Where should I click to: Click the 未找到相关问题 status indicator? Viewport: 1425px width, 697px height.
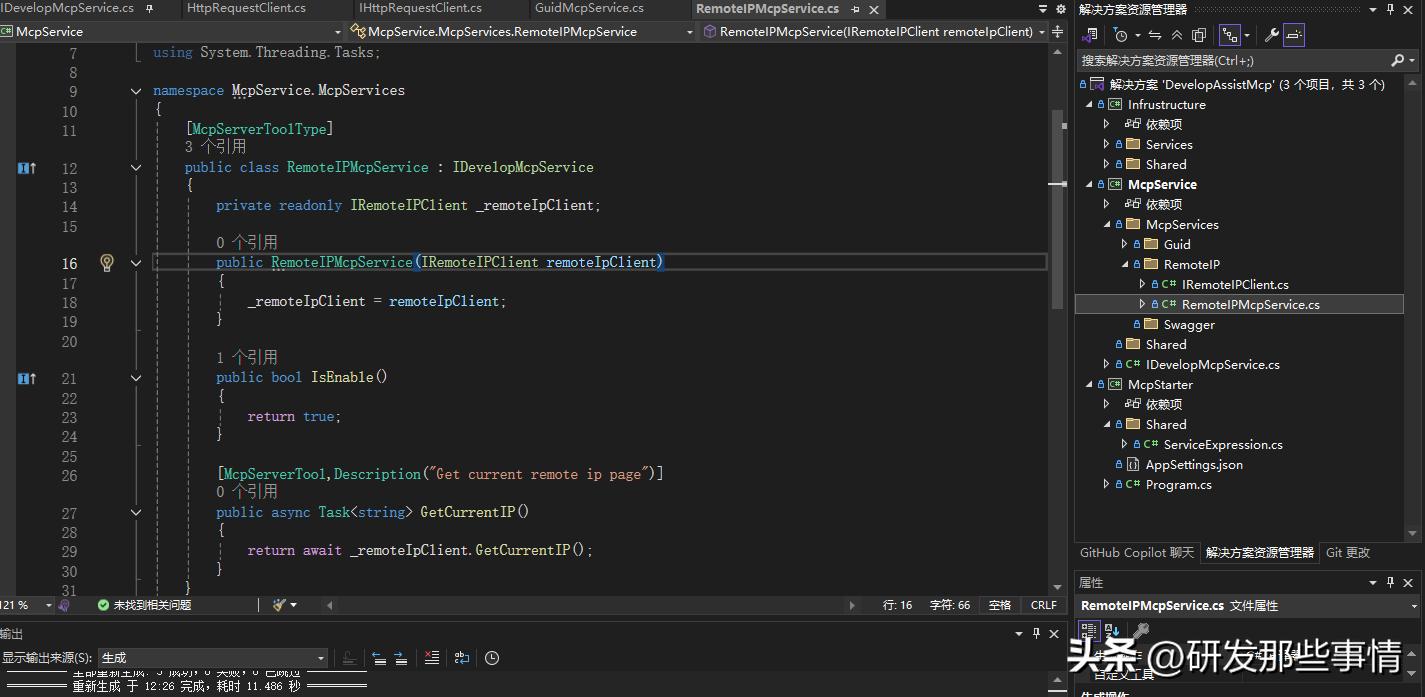144,605
